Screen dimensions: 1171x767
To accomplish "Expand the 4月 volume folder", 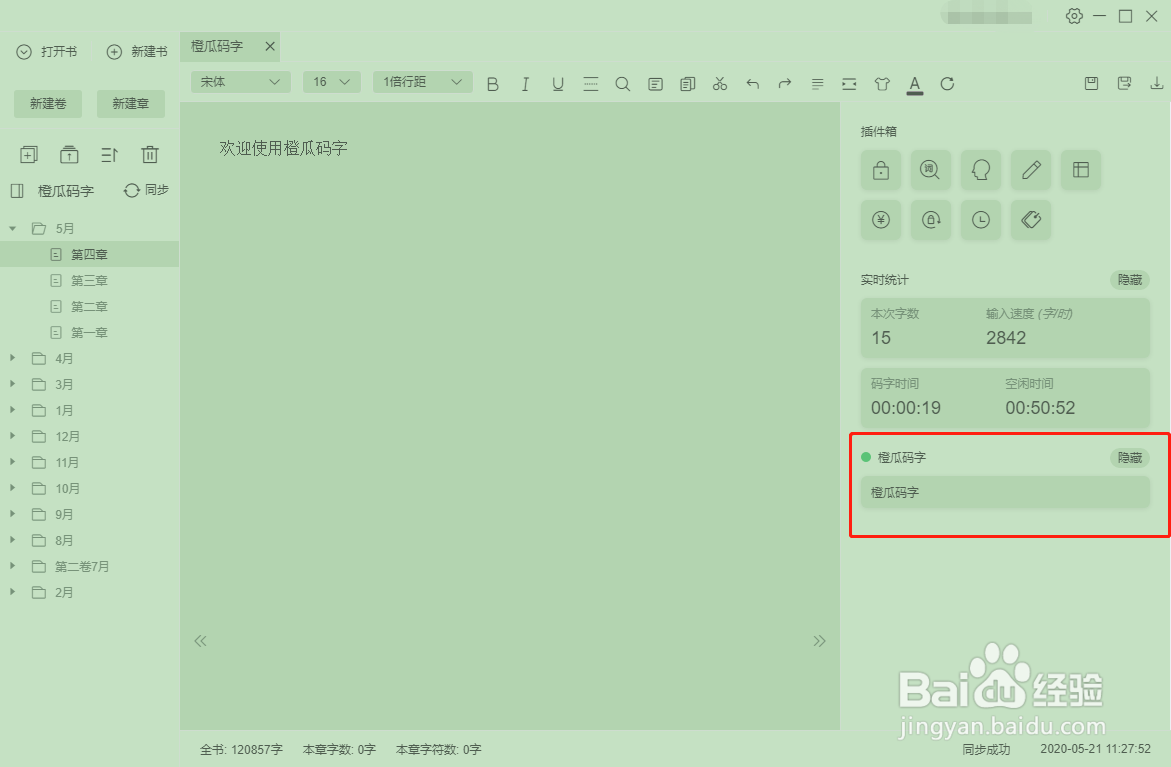I will click(x=13, y=358).
